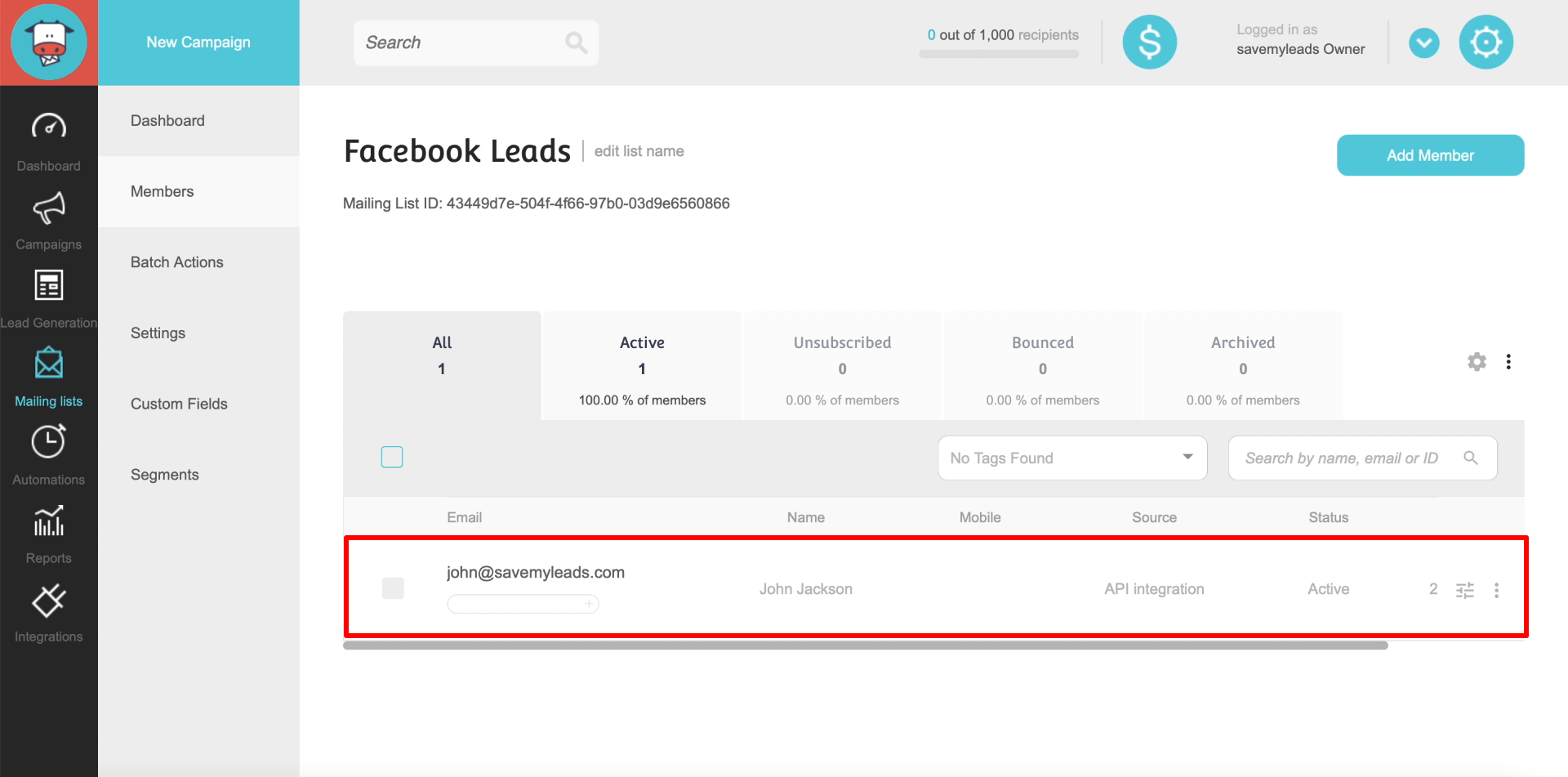
Task: Open custom fields sliders icon for John
Action: pos(1465,590)
